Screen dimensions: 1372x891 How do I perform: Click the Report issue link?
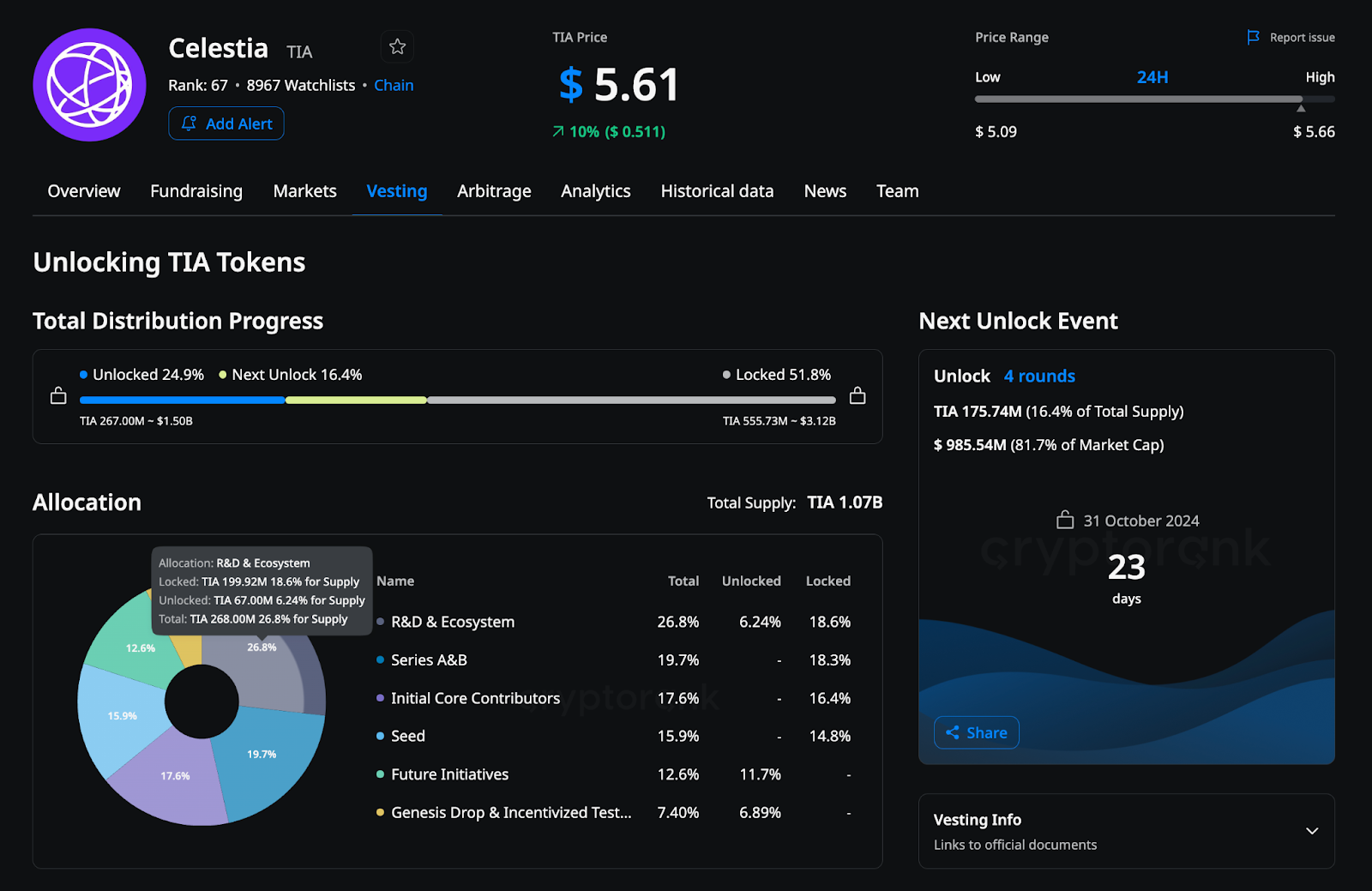click(1302, 37)
